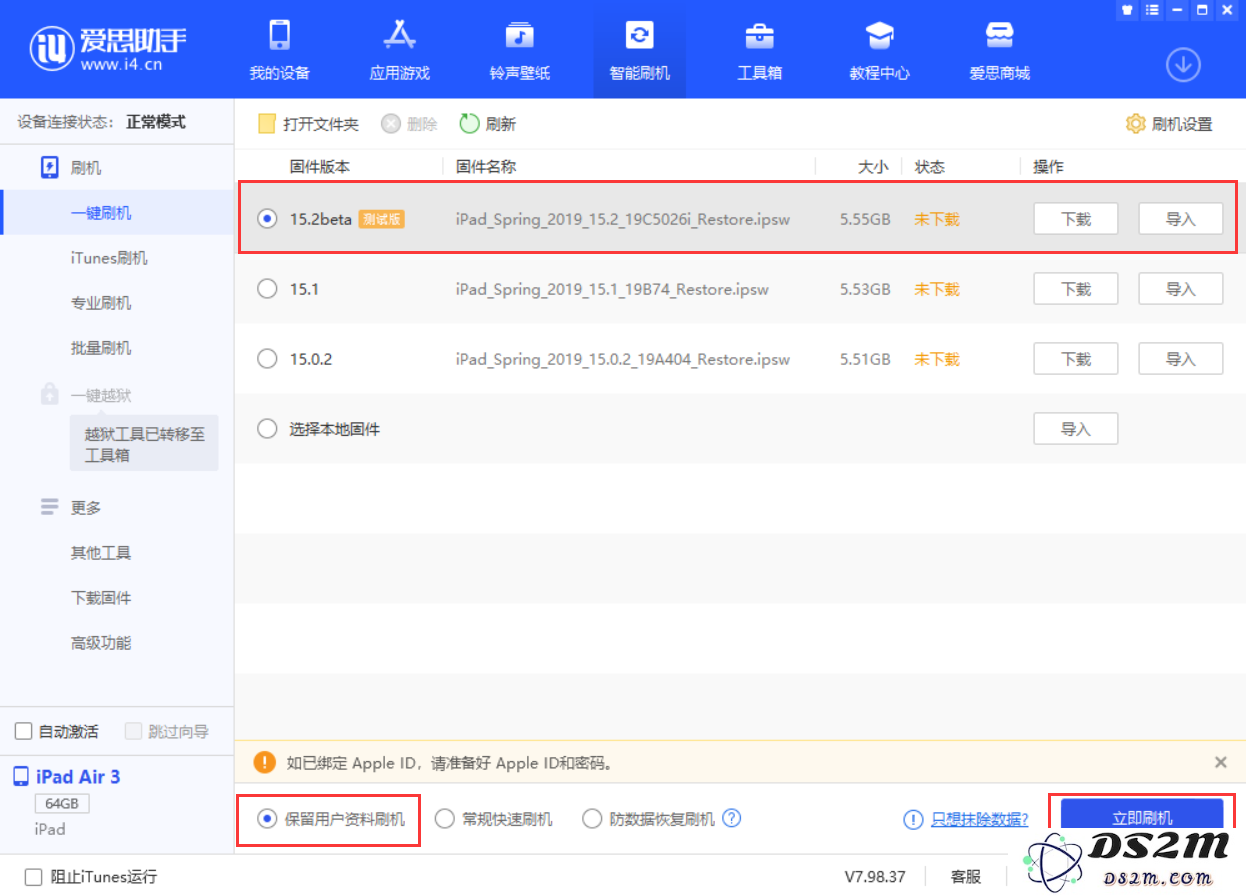
Task: Click 导入 for local firmware row
Action: [1075, 429]
